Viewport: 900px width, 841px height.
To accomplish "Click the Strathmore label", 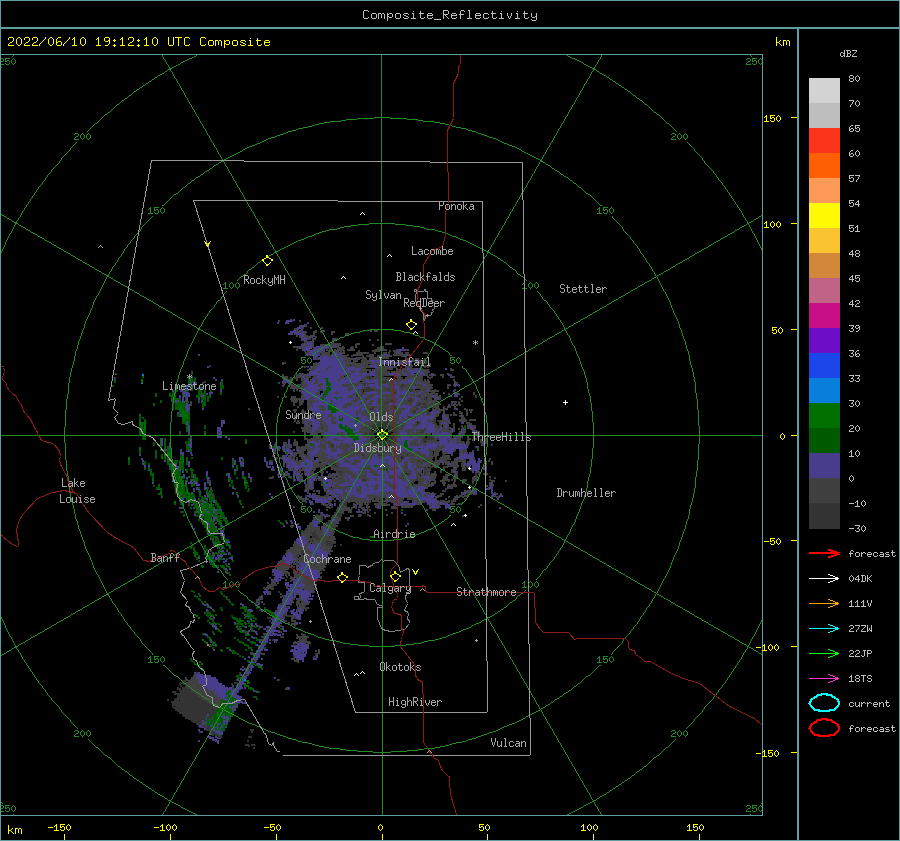I will coord(486,592).
